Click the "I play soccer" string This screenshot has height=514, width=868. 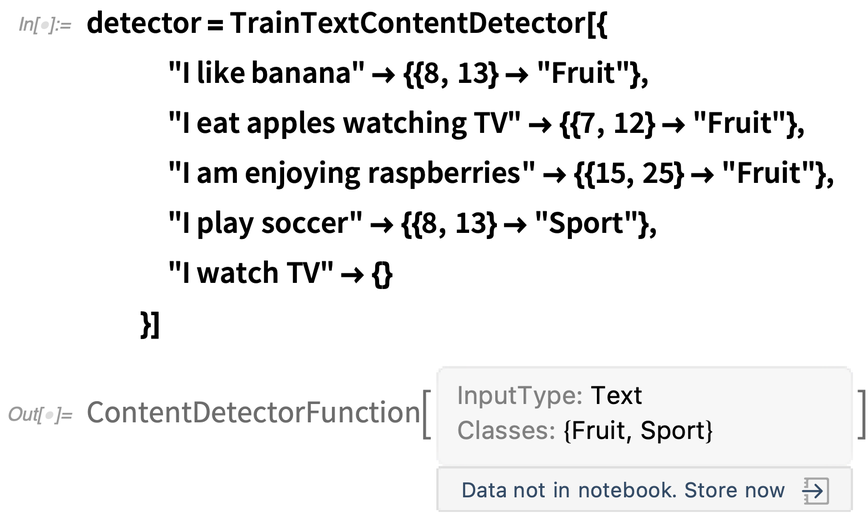(x=265, y=223)
